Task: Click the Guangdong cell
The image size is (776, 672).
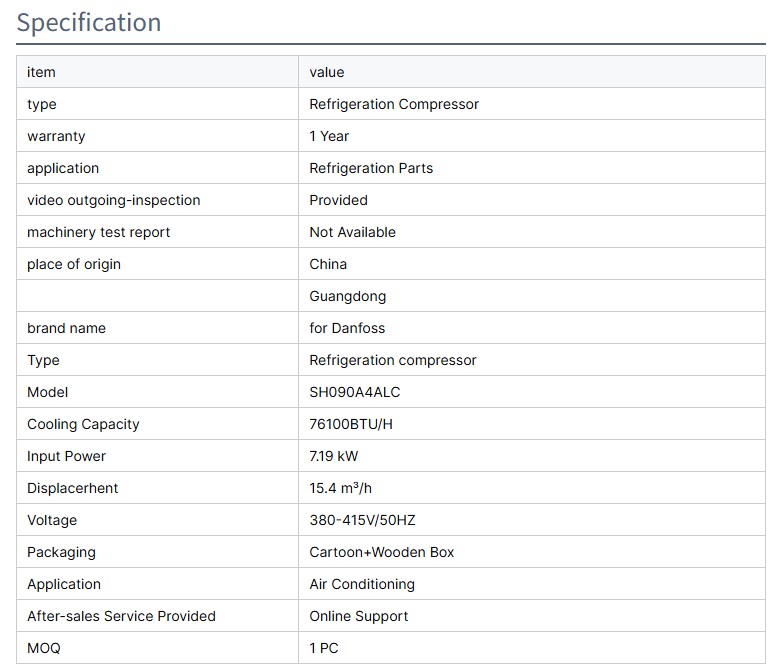Action: (347, 296)
